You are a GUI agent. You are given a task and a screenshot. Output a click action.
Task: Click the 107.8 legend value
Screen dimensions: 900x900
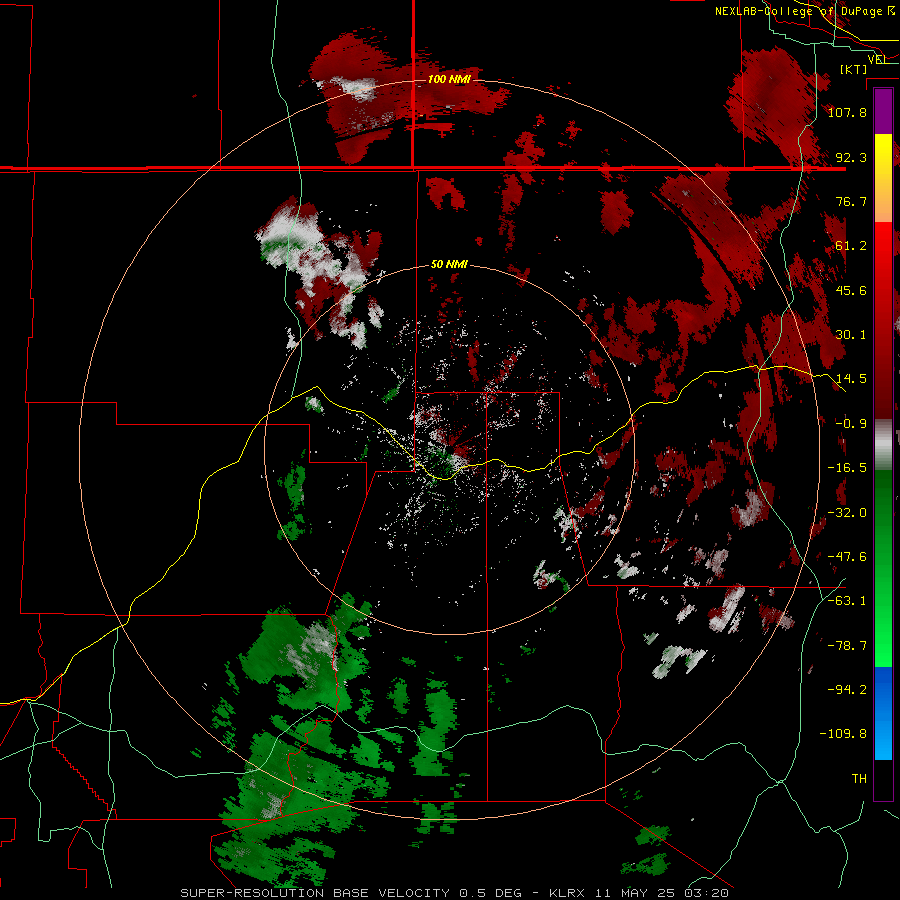click(847, 112)
